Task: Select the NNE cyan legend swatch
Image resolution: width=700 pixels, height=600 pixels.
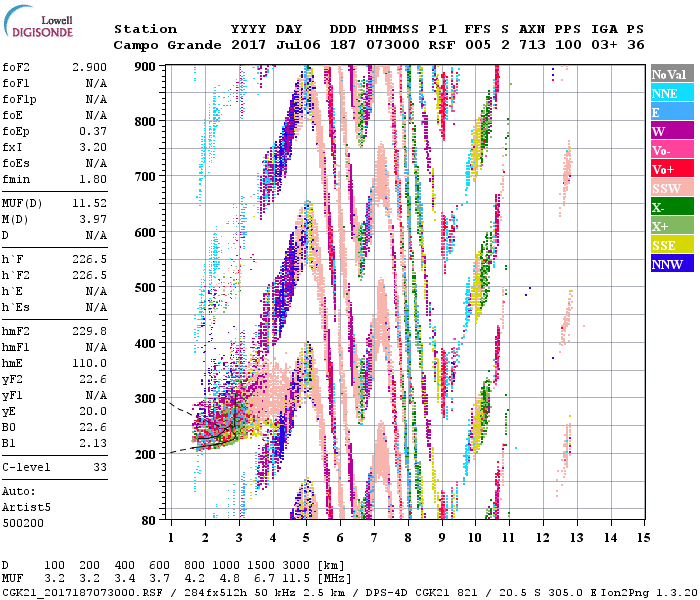Action: click(x=672, y=93)
